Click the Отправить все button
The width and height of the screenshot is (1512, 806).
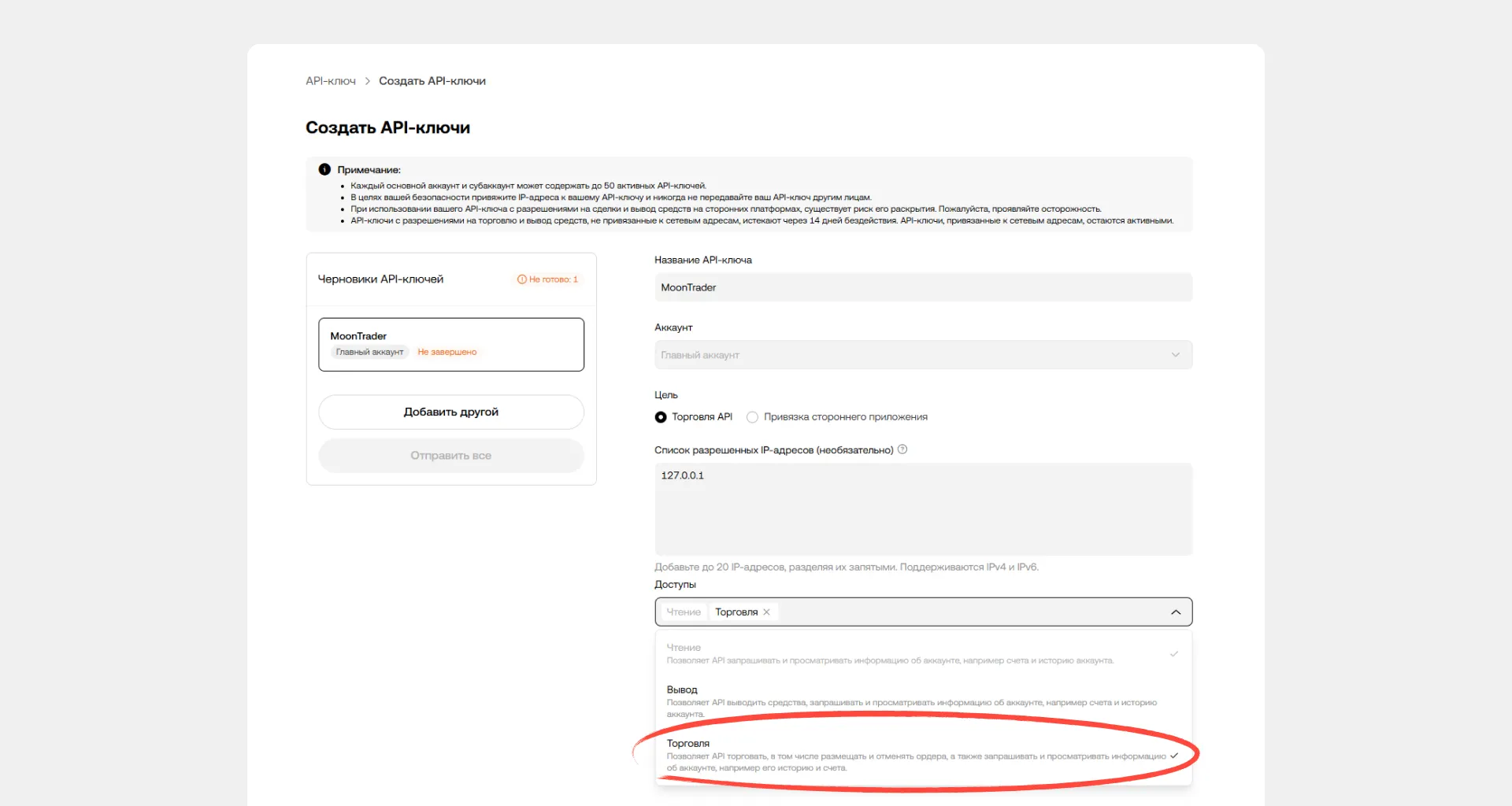[450, 456]
